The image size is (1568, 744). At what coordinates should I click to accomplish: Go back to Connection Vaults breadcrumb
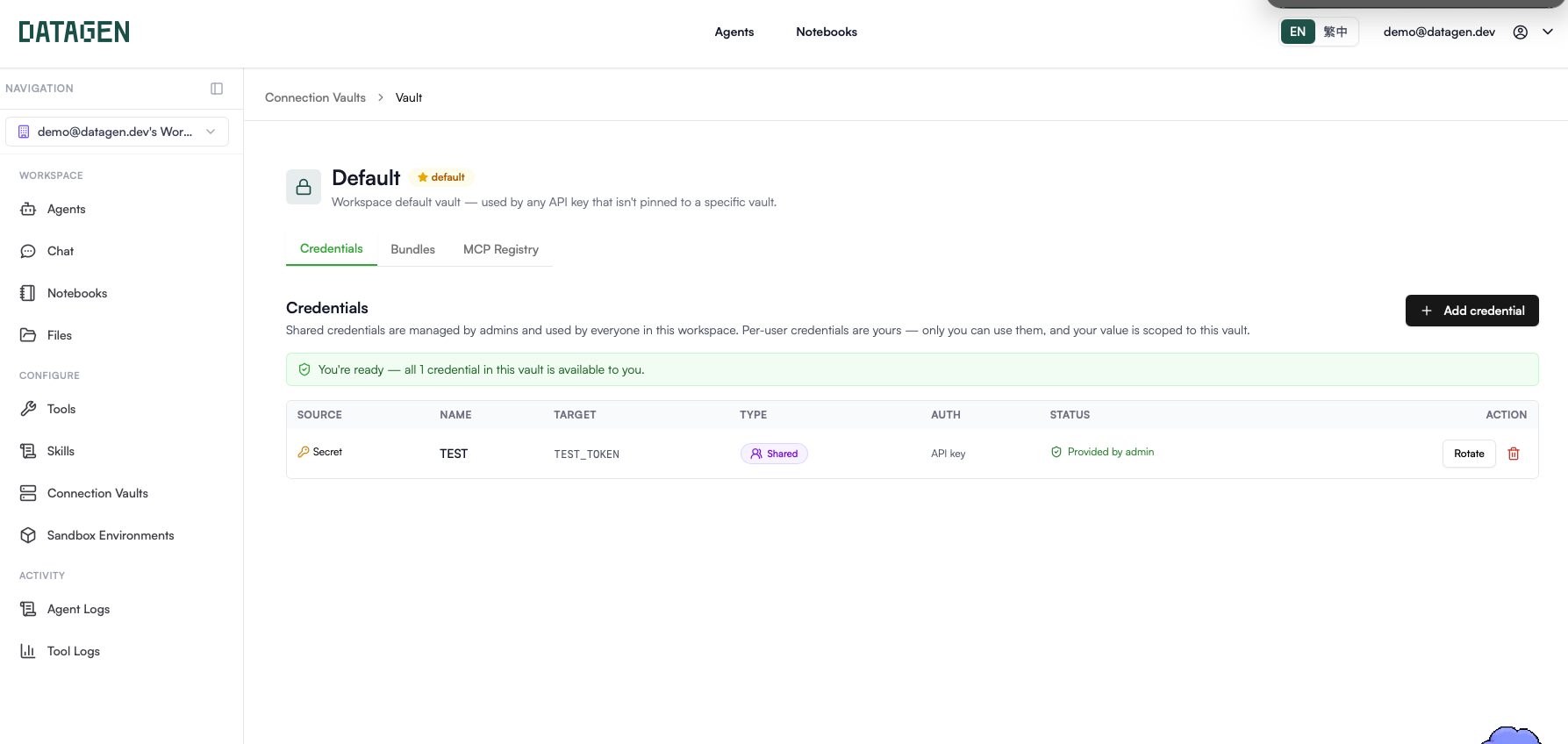(x=315, y=97)
